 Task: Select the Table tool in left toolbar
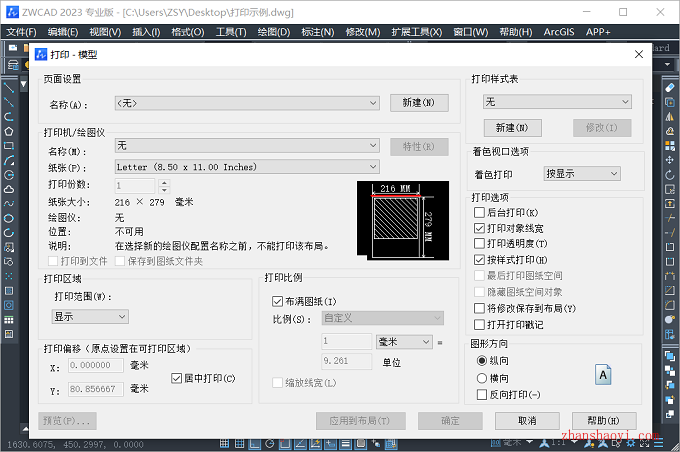(9, 320)
